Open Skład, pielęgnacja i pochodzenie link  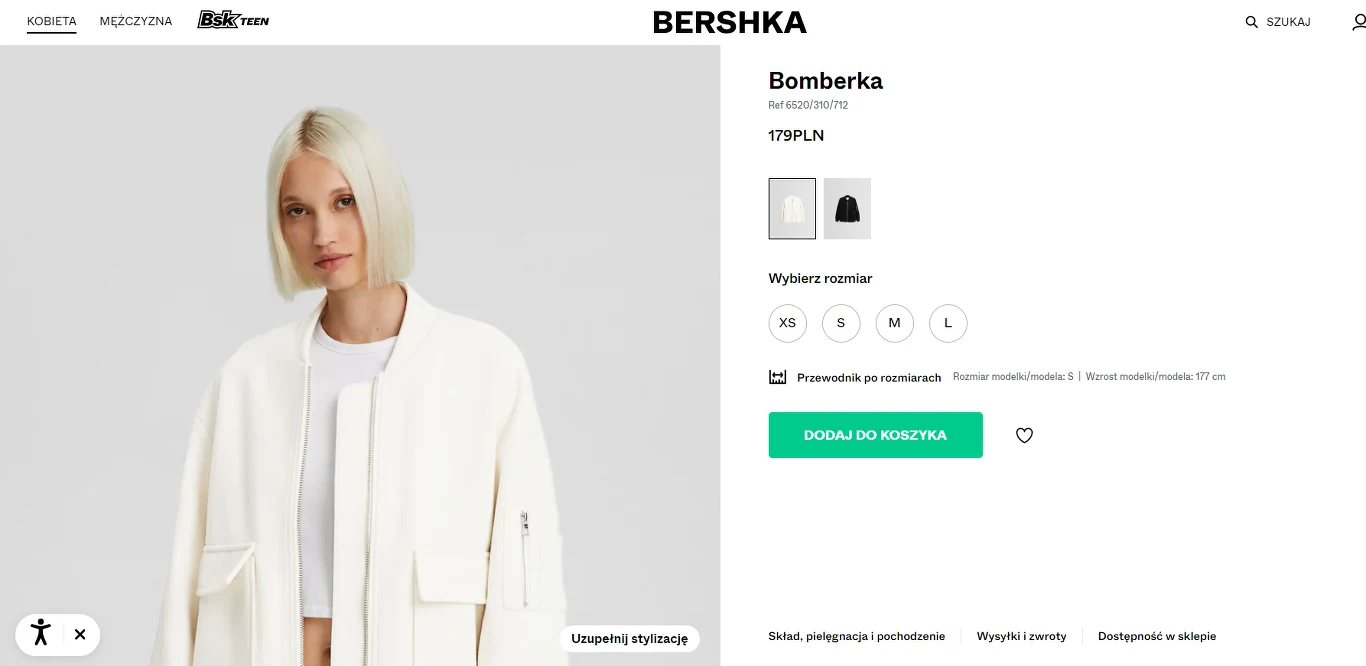tap(857, 636)
